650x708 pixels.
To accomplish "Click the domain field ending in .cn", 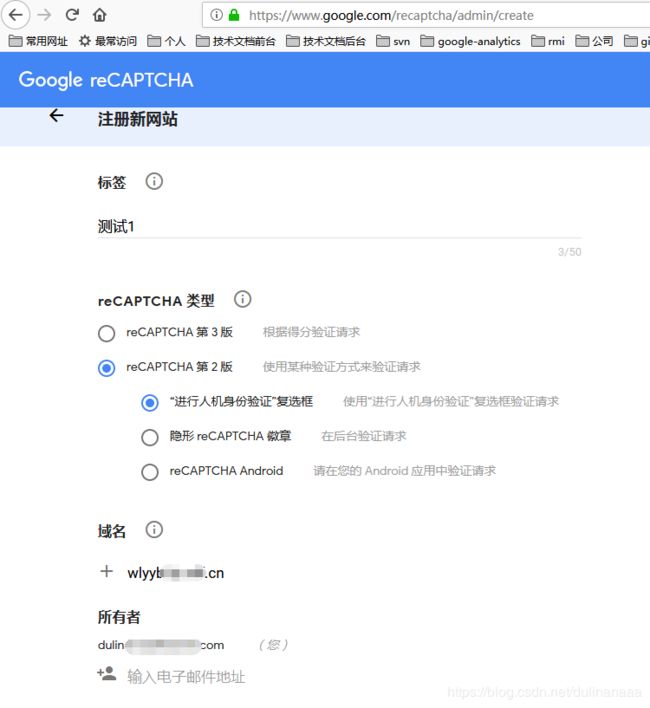I will point(176,573).
